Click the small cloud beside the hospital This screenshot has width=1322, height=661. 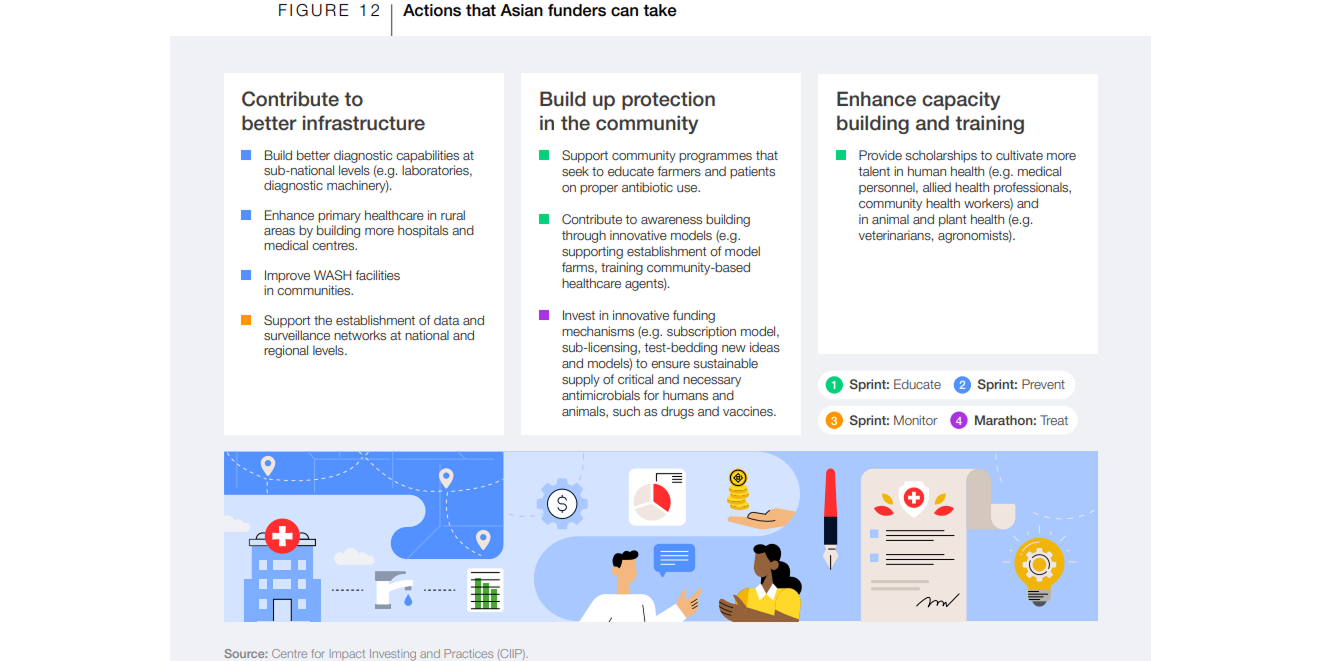(353, 557)
